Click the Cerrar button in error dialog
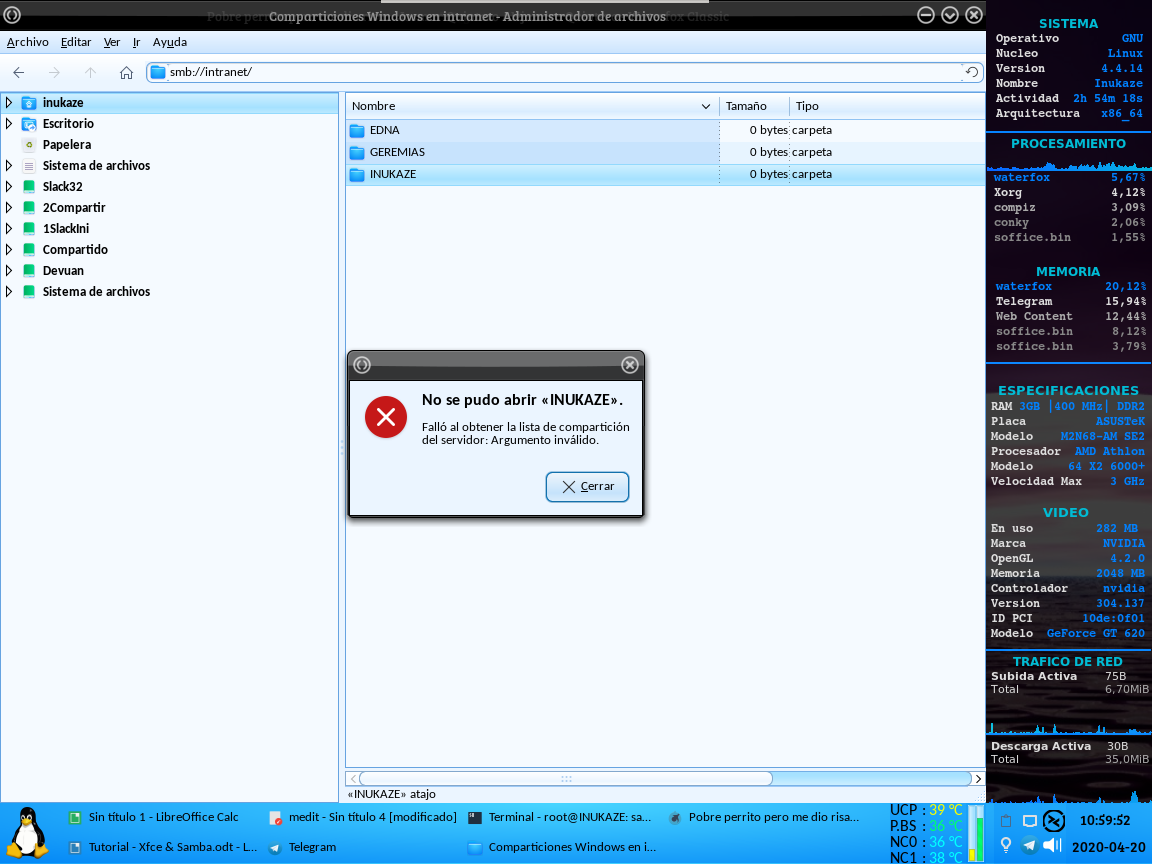1152x864 pixels. (x=587, y=486)
